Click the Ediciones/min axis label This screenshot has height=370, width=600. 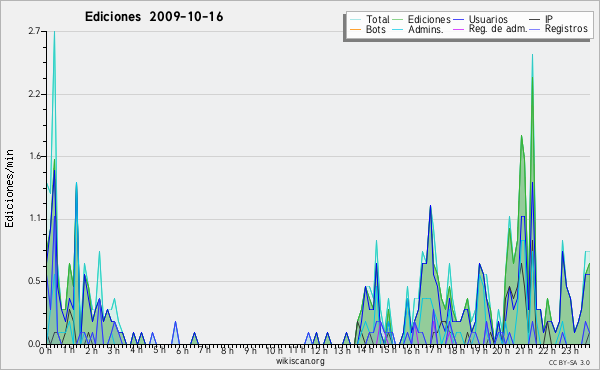pyautogui.click(x=9, y=188)
